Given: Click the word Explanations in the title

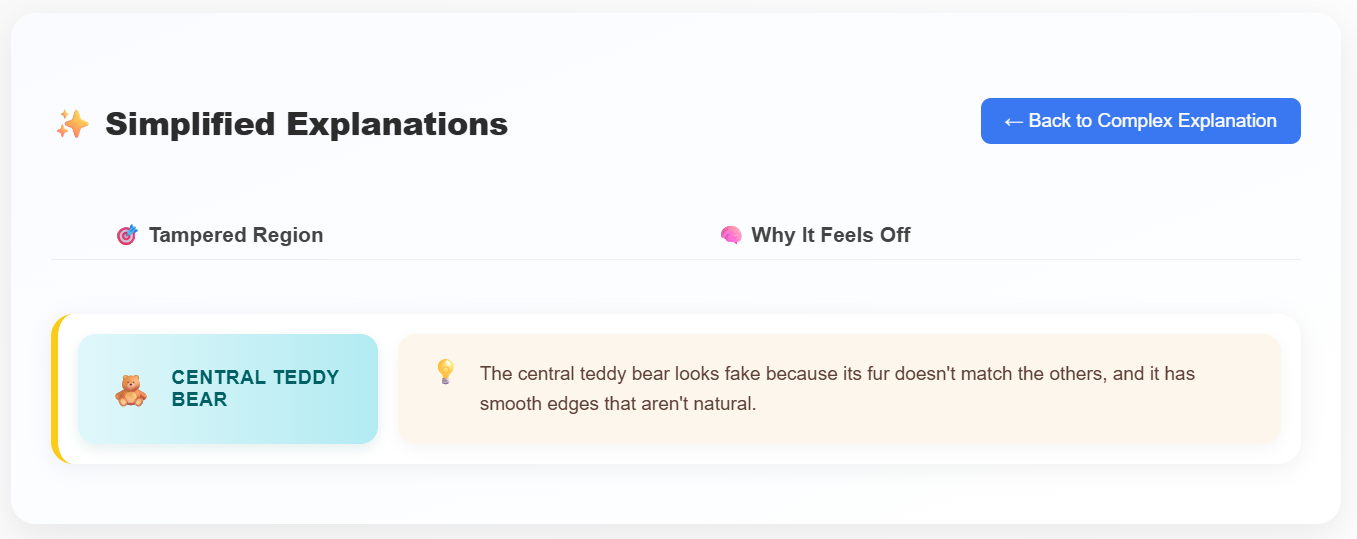Looking at the screenshot, I should click(397, 125).
